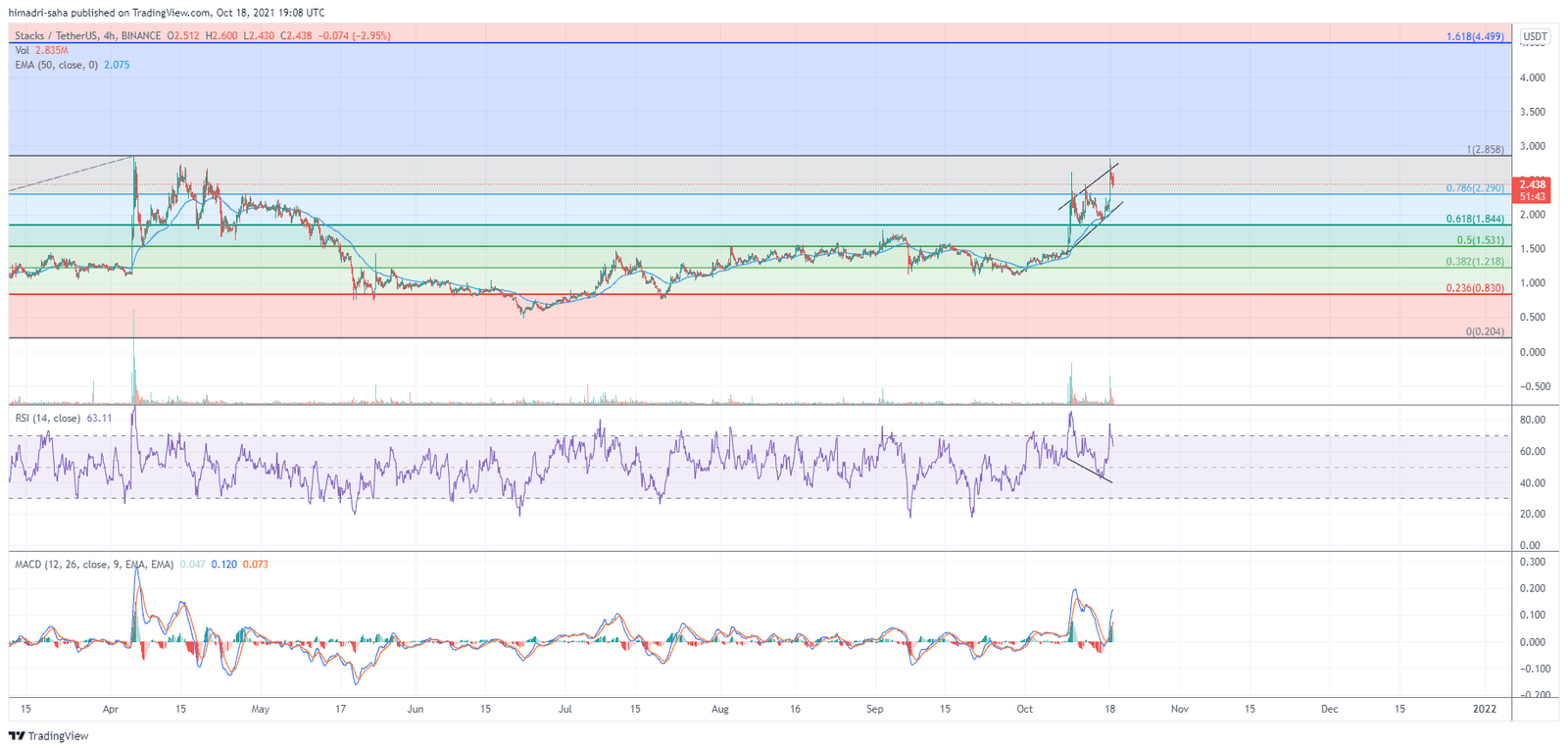Click the Jun label on time axis
The height and width of the screenshot is (751, 1568).
pos(416,709)
